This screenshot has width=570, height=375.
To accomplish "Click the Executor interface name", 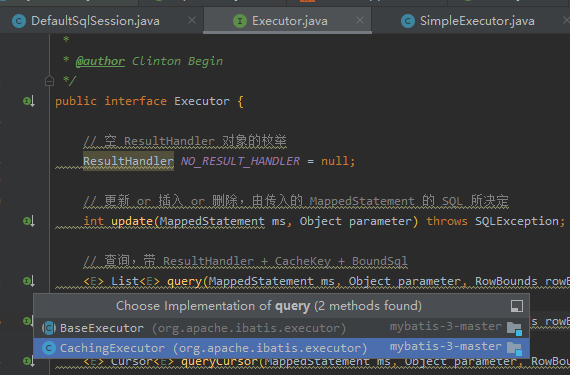I will click(x=202, y=101).
